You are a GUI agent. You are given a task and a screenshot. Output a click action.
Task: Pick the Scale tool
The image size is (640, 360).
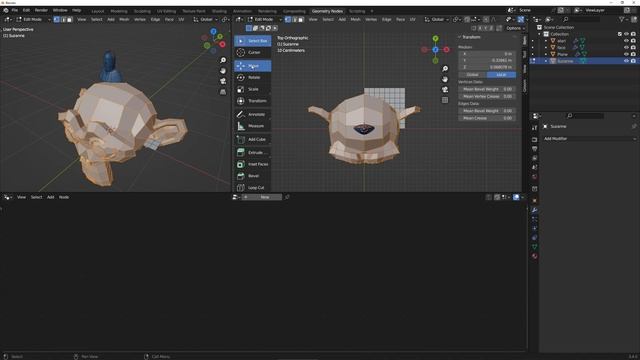click(x=253, y=89)
